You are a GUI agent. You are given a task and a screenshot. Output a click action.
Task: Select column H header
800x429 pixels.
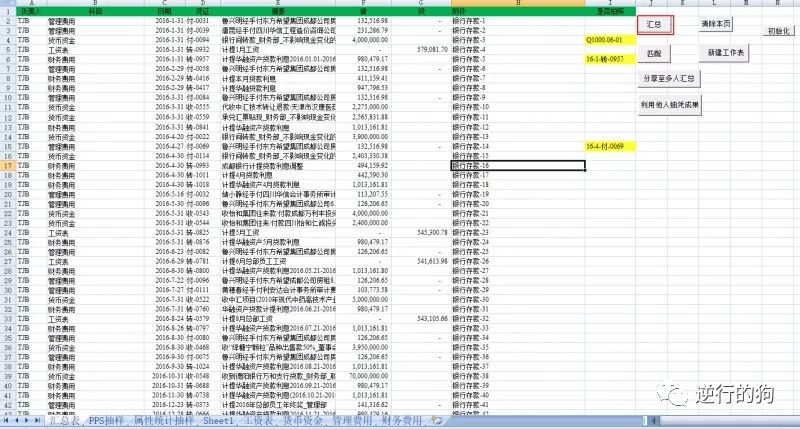(x=518, y=3)
